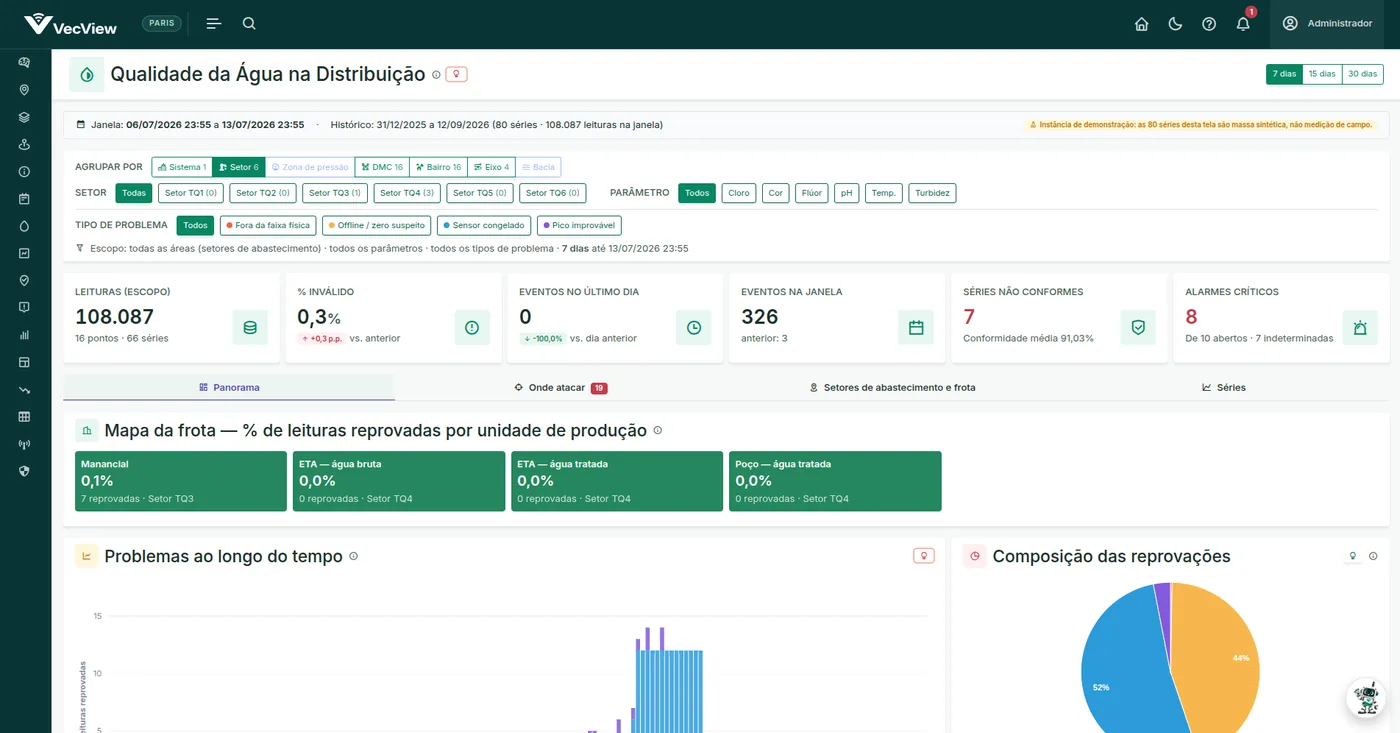Click the PARIS instance badge
Image resolution: width=1400 pixels, height=733 pixels.
coord(162,23)
